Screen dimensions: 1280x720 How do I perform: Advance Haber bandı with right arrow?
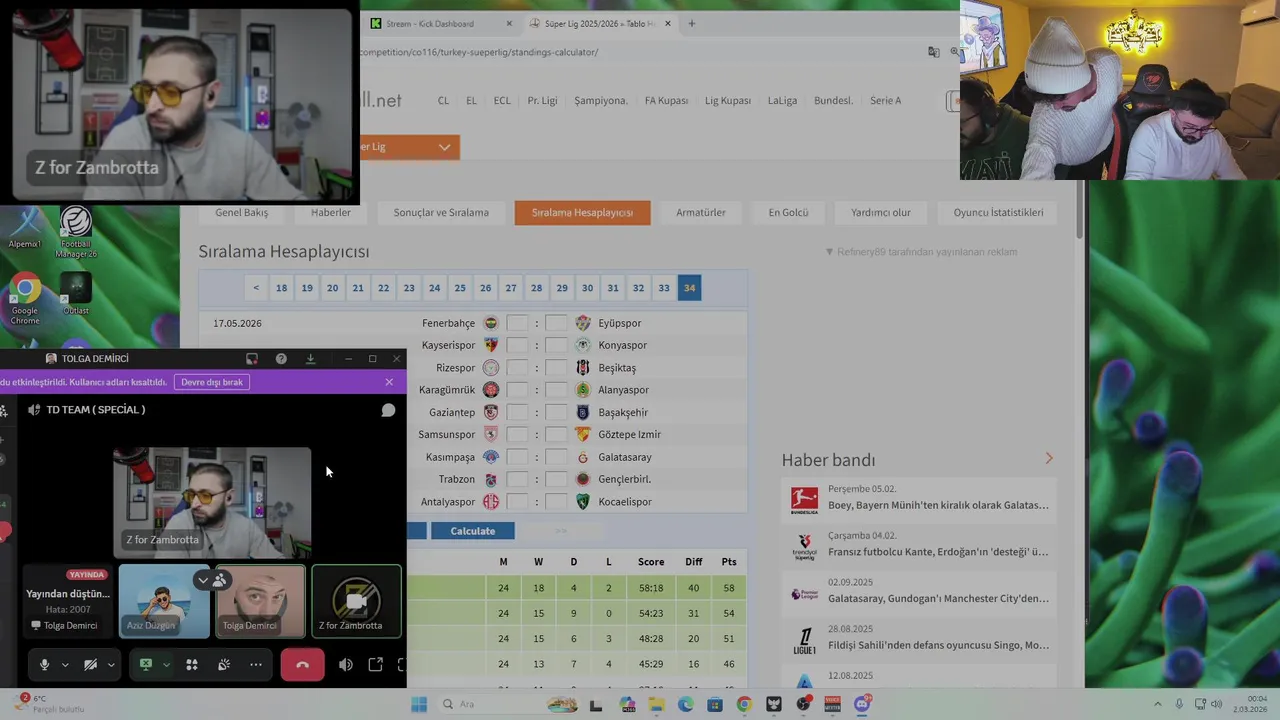[1049, 458]
